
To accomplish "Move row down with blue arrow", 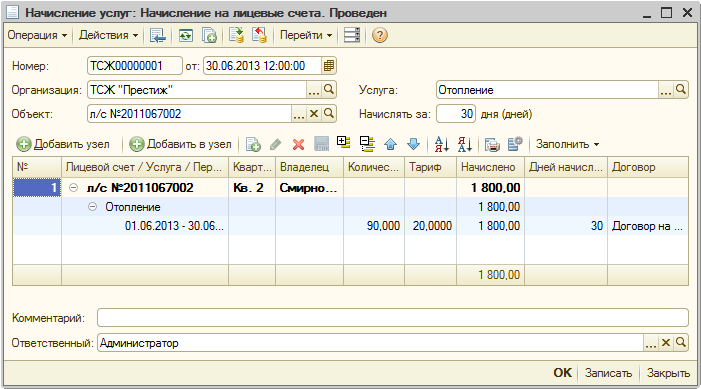I will tap(414, 144).
